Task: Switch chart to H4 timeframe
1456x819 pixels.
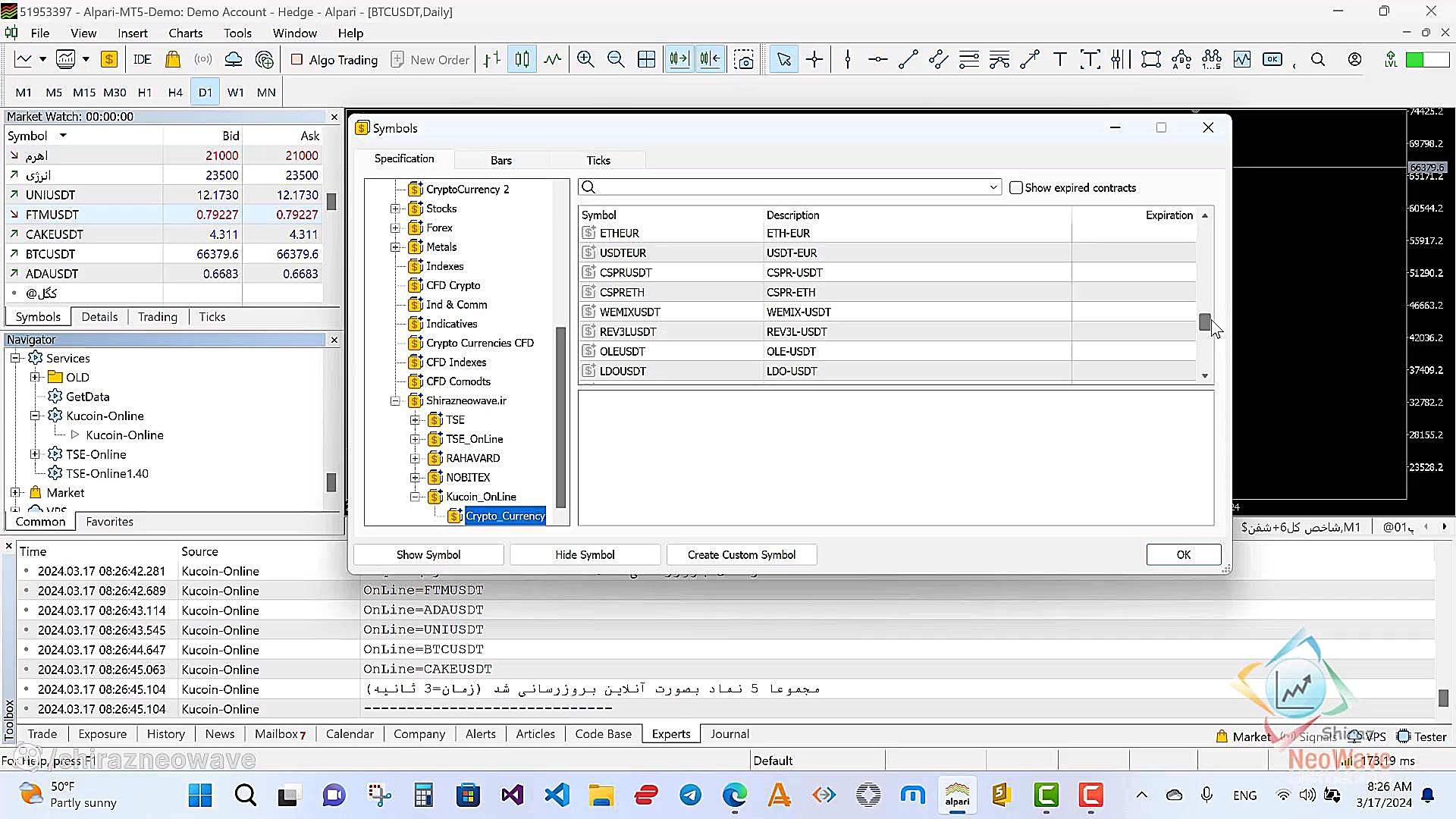Action: 175,93
